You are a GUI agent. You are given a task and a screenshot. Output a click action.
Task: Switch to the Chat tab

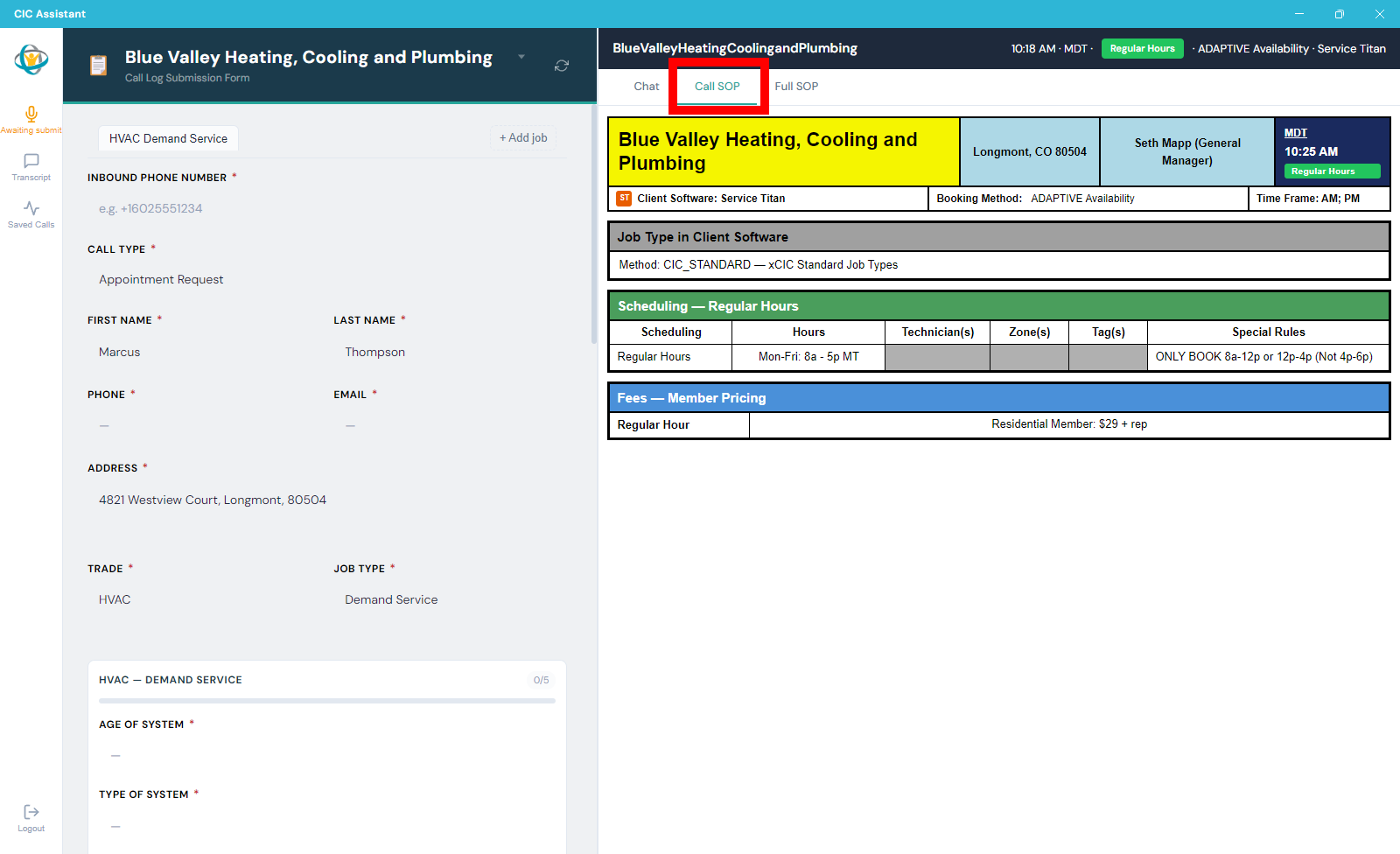click(x=647, y=87)
